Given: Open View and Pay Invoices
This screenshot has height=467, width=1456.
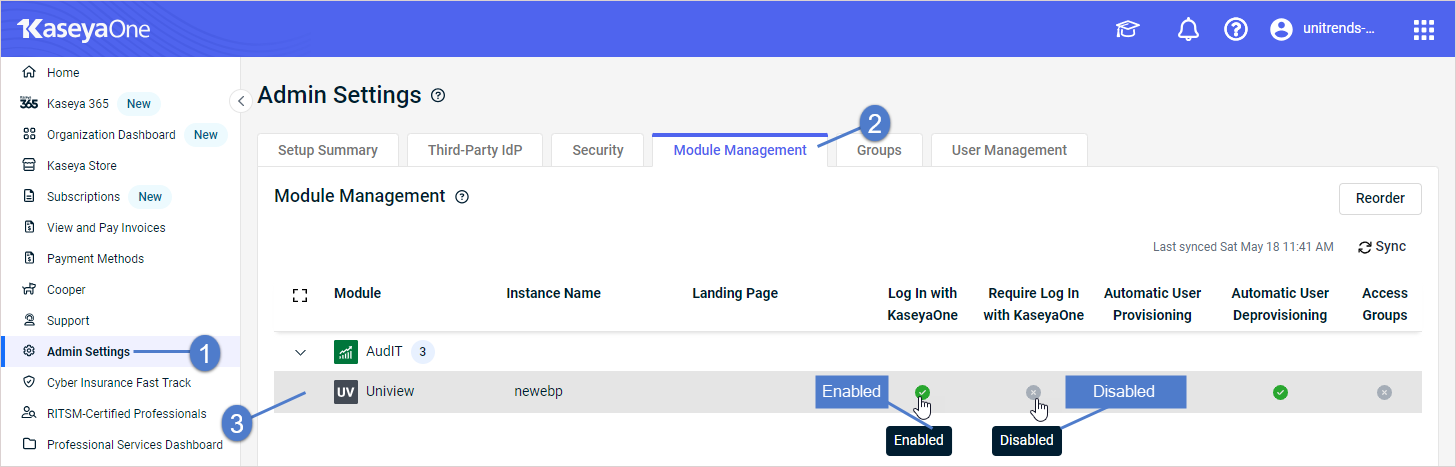Looking at the screenshot, I should click(x=106, y=227).
